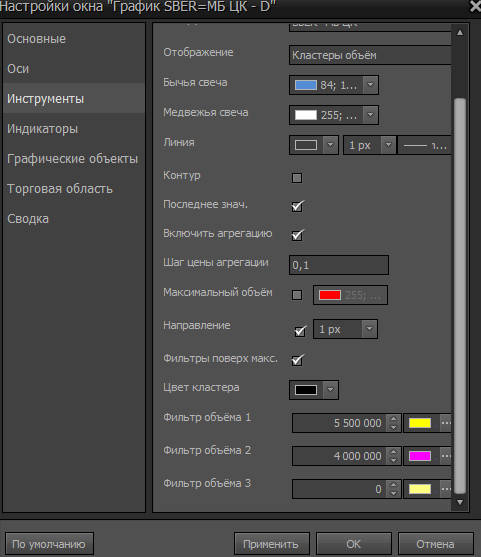Toggle the Максимальный объём checkbox
The height and width of the screenshot is (557, 481).
tap(297, 295)
